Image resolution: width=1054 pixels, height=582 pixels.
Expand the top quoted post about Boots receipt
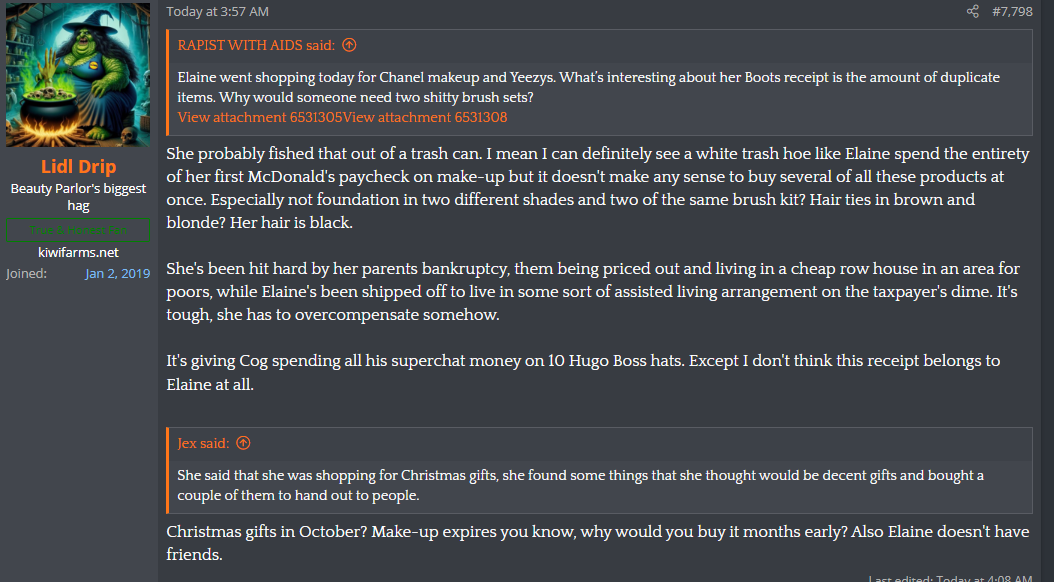click(x=588, y=86)
